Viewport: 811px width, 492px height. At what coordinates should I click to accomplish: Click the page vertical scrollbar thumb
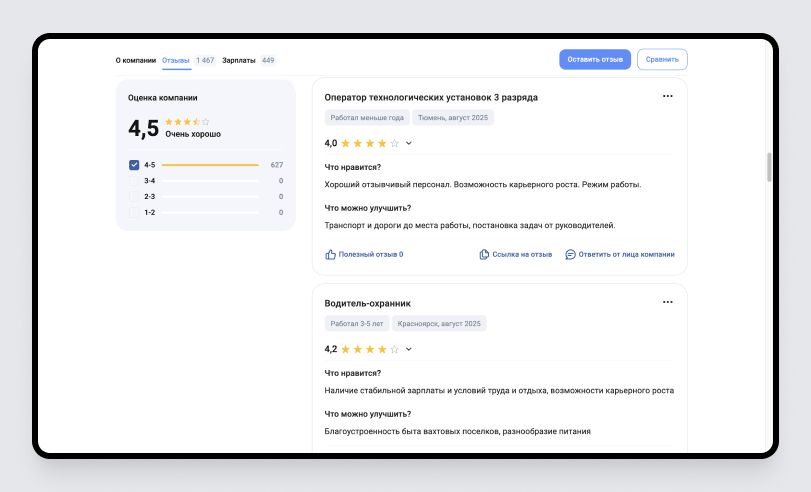pyautogui.click(x=769, y=167)
